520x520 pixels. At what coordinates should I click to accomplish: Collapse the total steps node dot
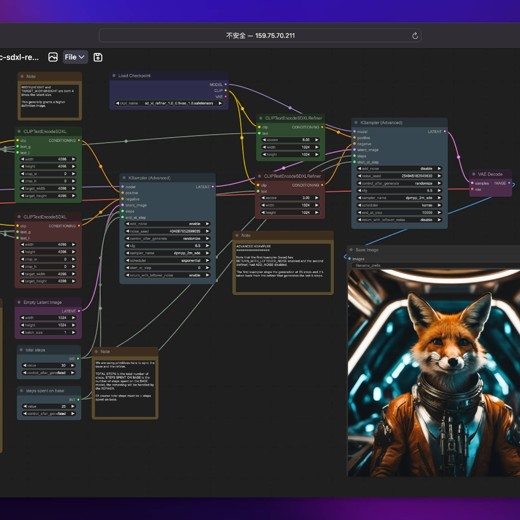(x=21, y=350)
